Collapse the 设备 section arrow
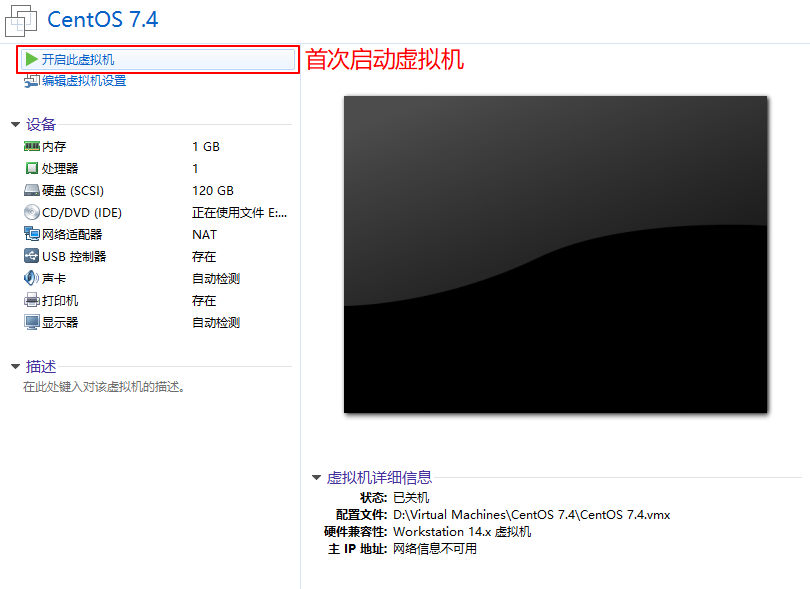810x589 pixels. [15, 125]
